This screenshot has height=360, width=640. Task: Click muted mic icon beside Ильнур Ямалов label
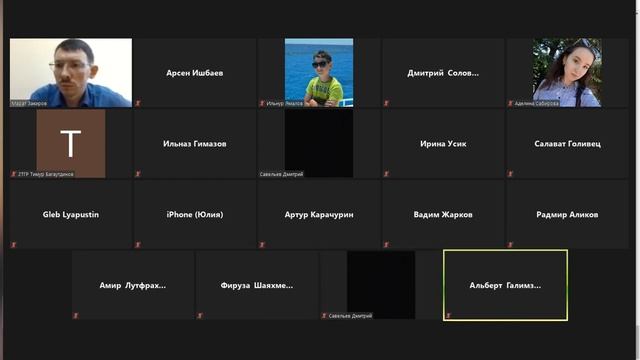pos(262,103)
